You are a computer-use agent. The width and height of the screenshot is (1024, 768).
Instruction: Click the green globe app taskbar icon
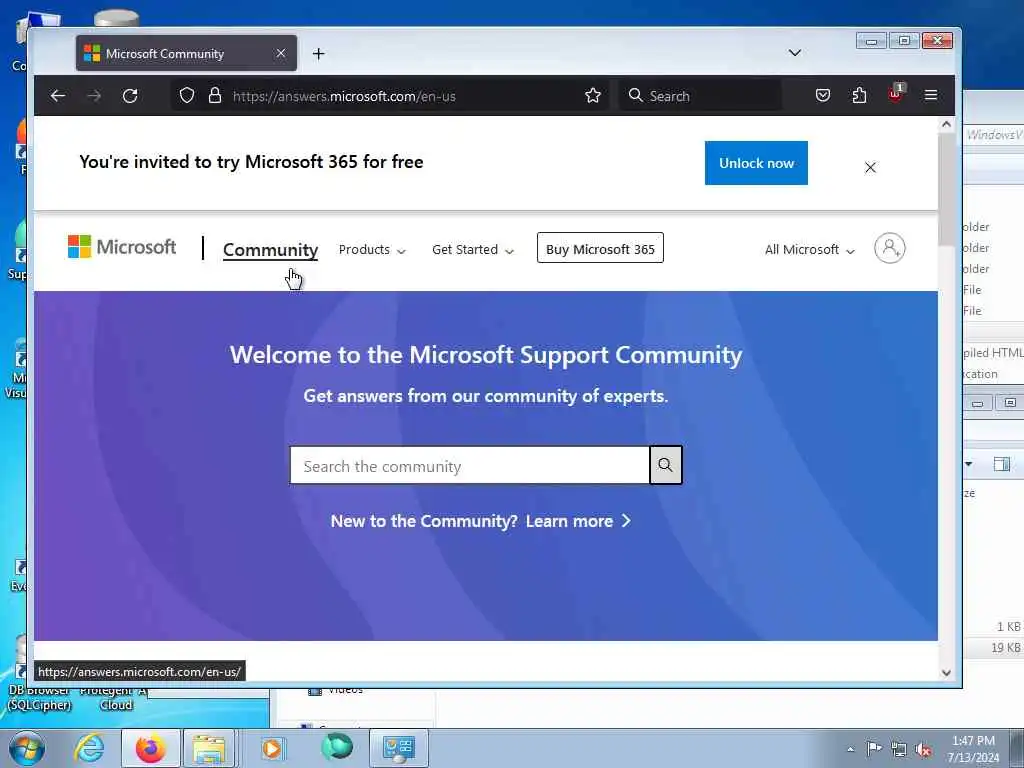click(337, 746)
